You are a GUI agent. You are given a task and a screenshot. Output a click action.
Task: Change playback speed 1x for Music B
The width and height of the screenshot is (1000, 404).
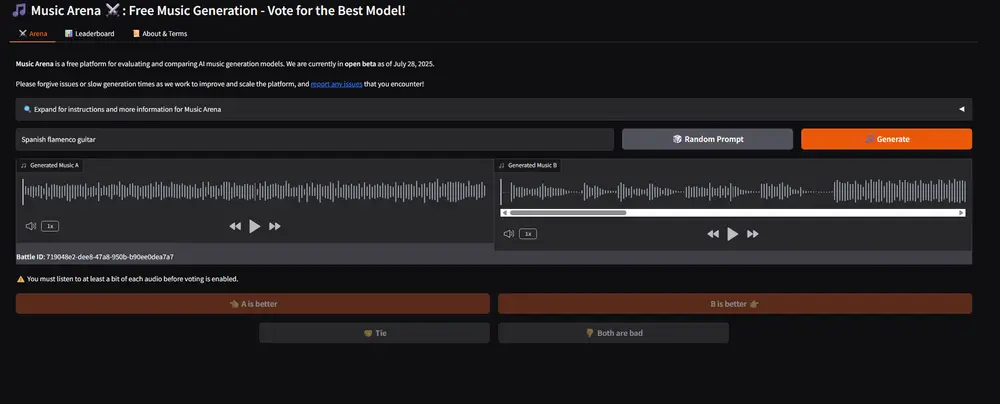coord(528,233)
